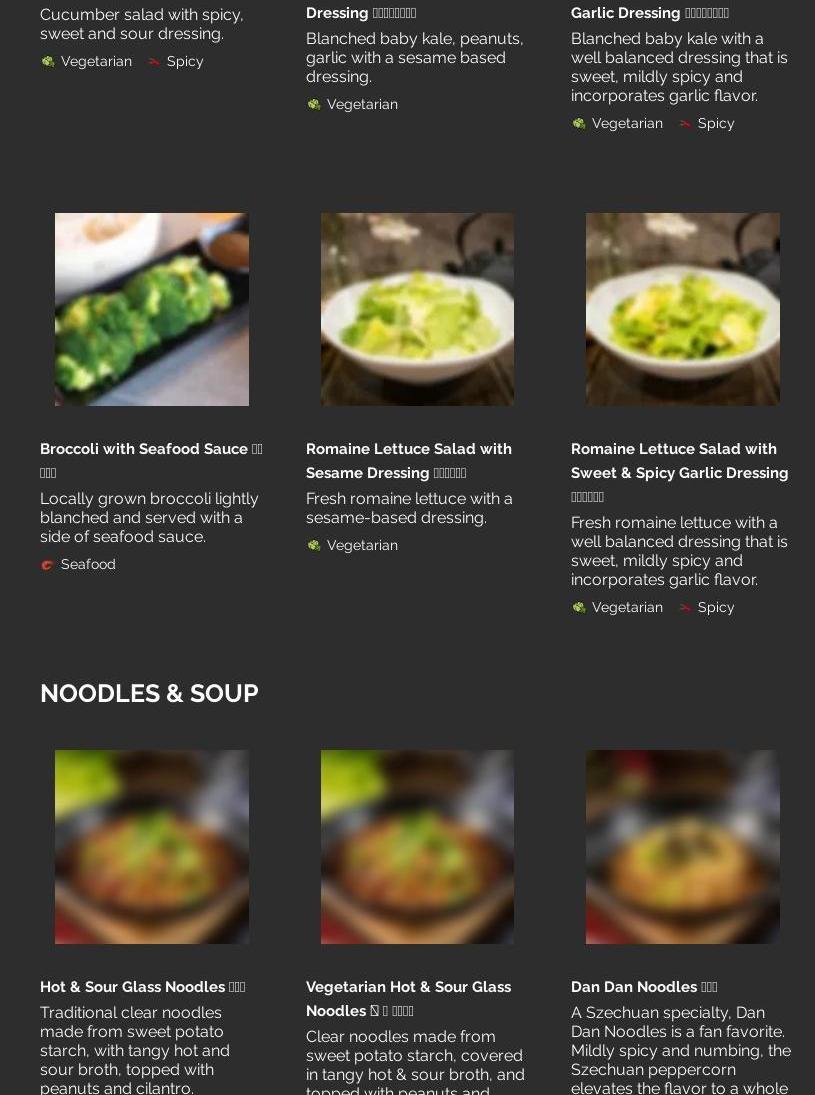This screenshot has width=815, height=1095.
Task: Click vegetarian icon under baby kale sesame dressing
Action: [x=314, y=105]
